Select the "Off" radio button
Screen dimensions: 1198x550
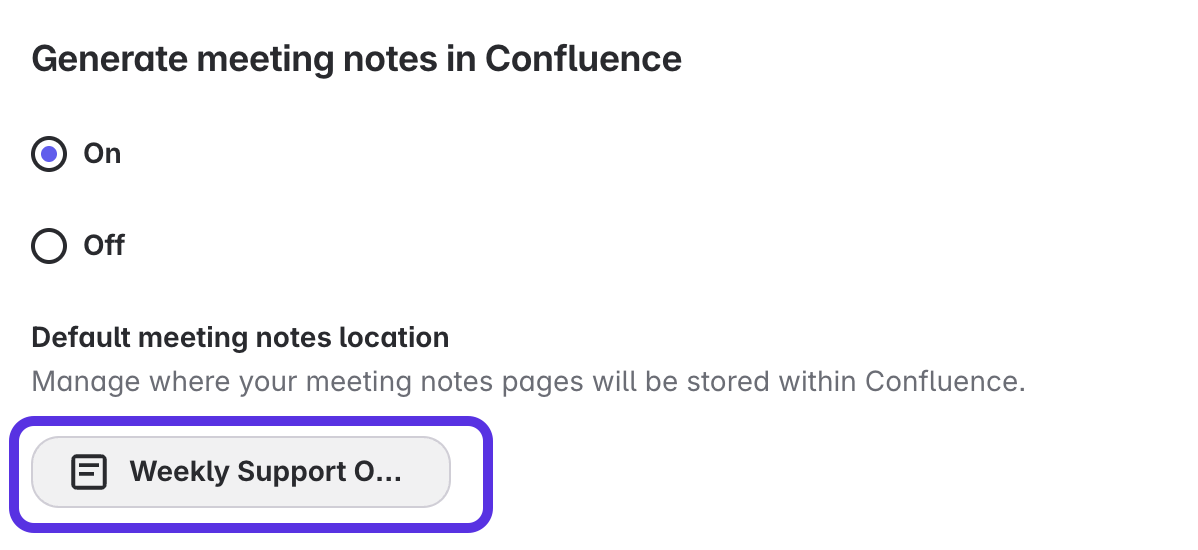click(x=49, y=246)
